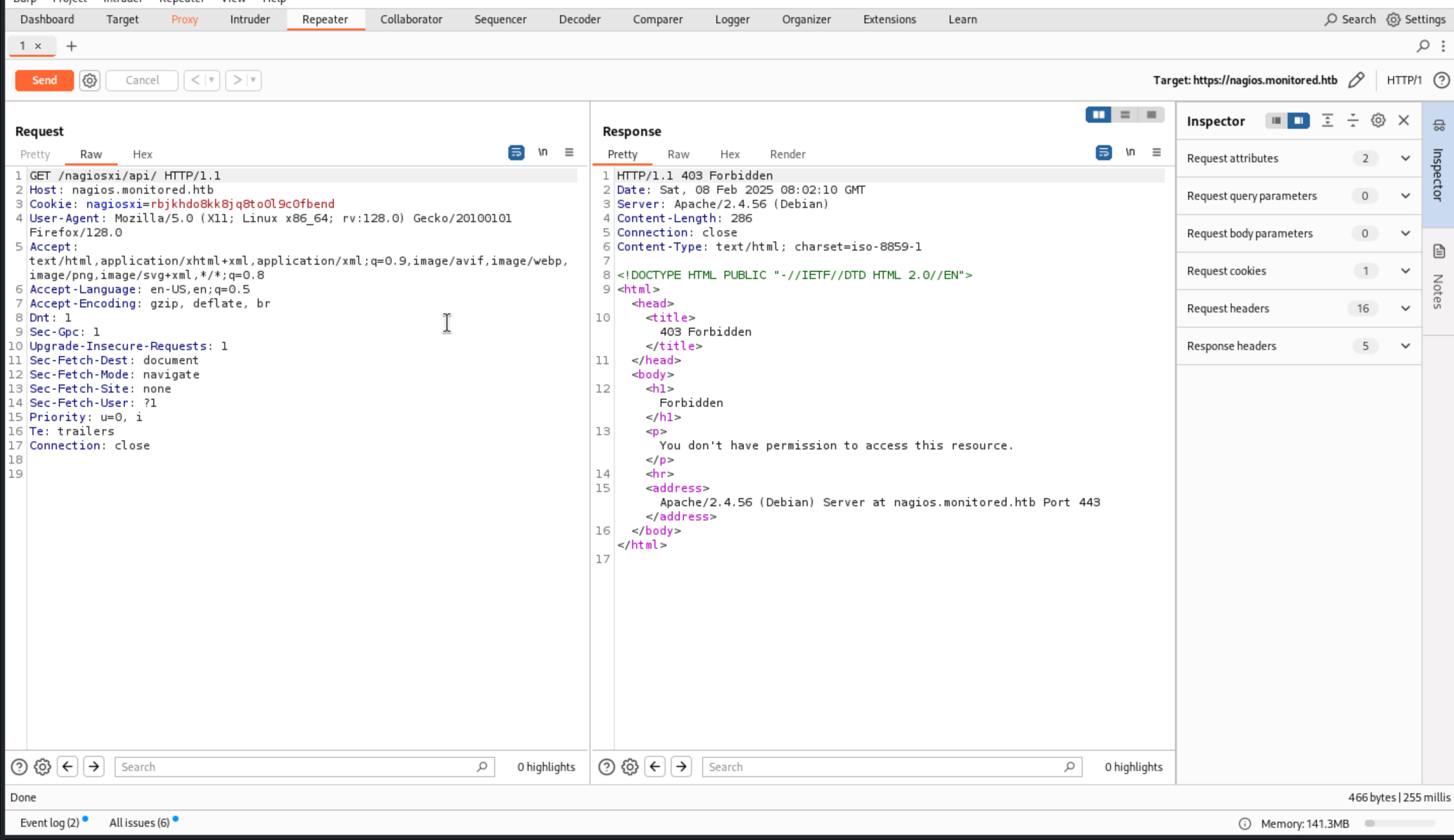Open Inspector side tab
This screenshot has width=1454, height=840.
point(1438,164)
